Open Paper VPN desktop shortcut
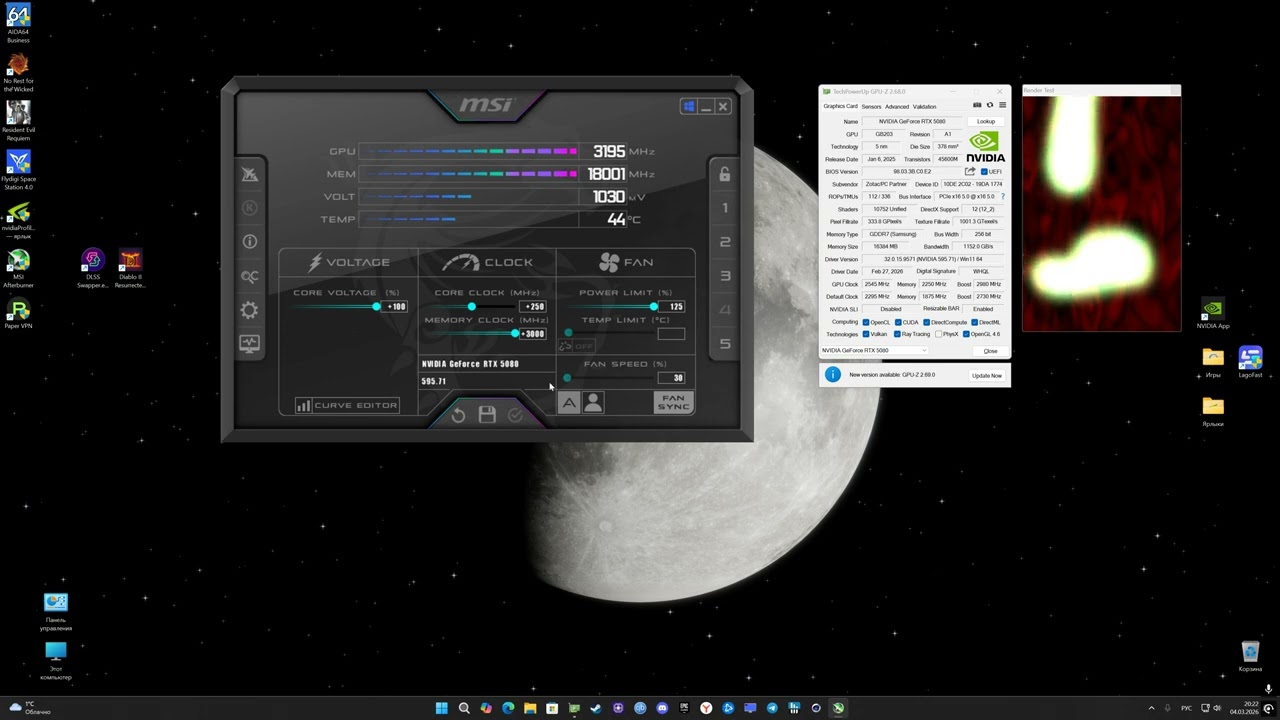 coord(18,315)
